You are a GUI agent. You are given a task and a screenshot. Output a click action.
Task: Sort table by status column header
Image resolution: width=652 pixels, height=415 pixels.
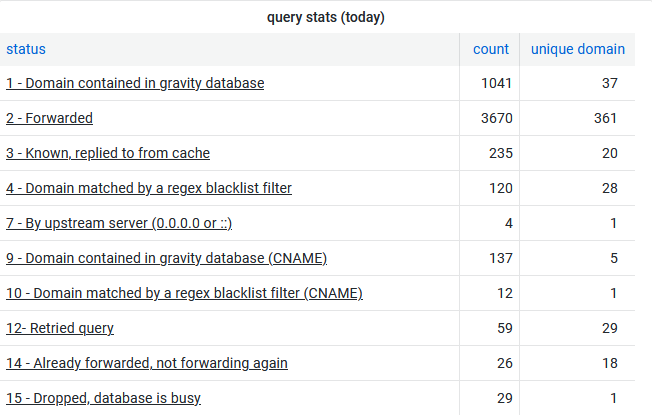coord(26,49)
